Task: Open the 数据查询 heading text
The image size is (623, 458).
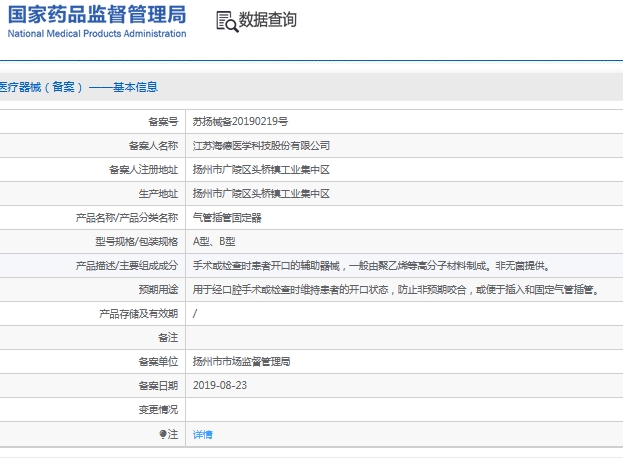Action: click(267, 20)
